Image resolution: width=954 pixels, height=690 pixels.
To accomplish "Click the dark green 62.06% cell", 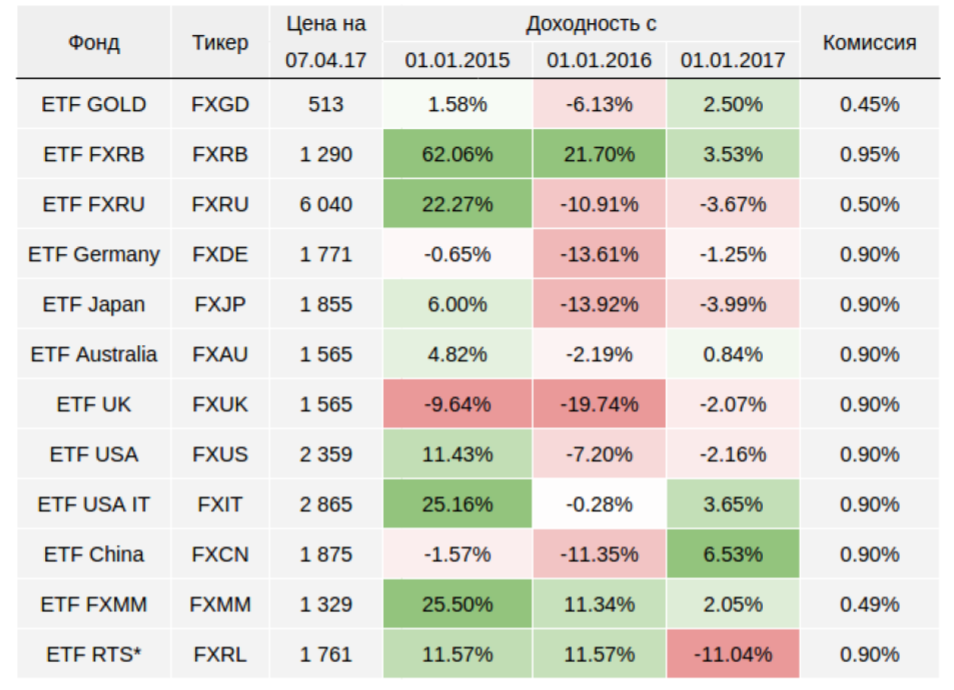I will pyautogui.click(x=457, y=154).
